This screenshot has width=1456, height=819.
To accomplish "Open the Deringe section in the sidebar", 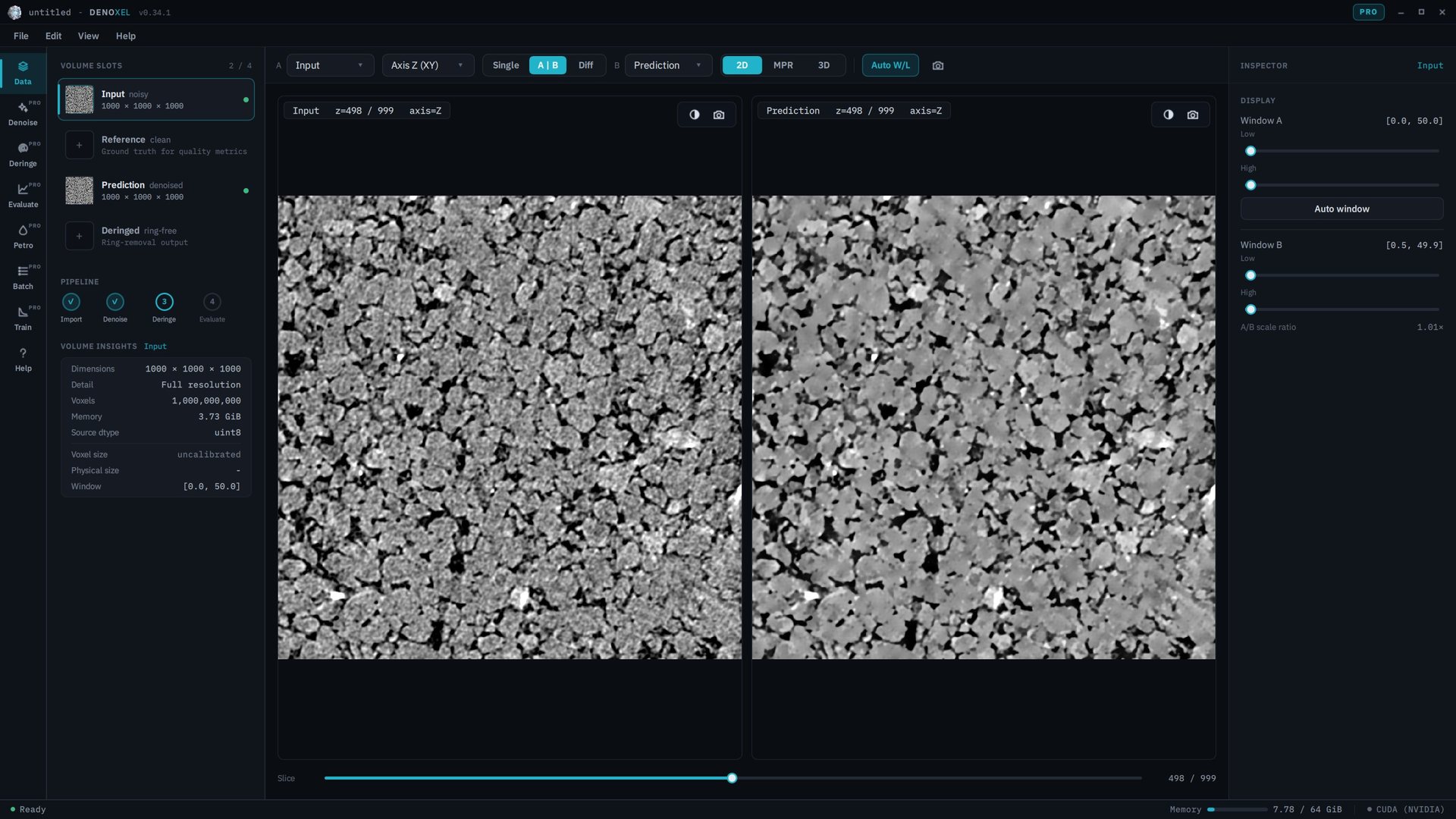I will click(23, 155).
